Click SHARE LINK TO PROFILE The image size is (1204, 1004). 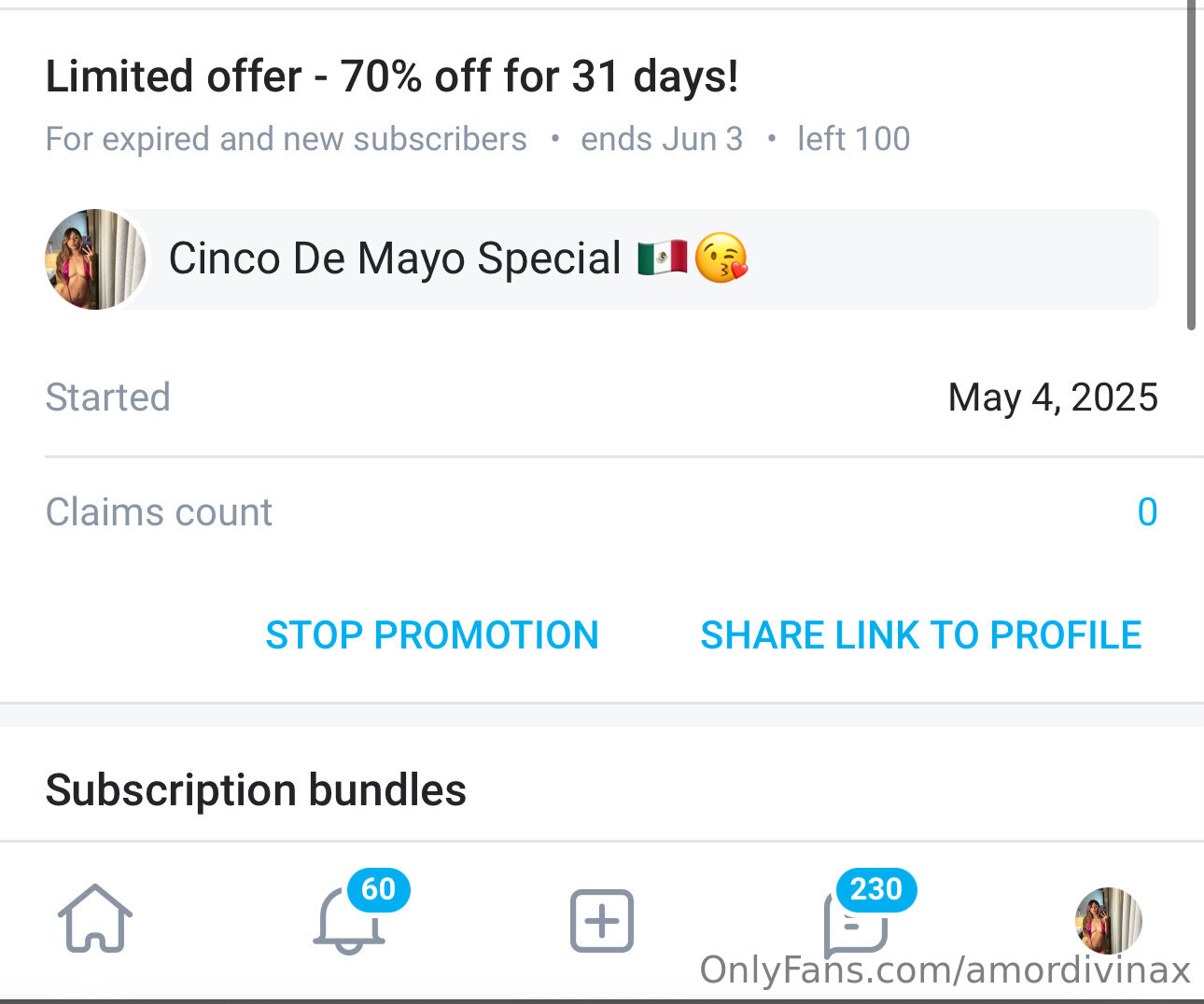point(920,635)
